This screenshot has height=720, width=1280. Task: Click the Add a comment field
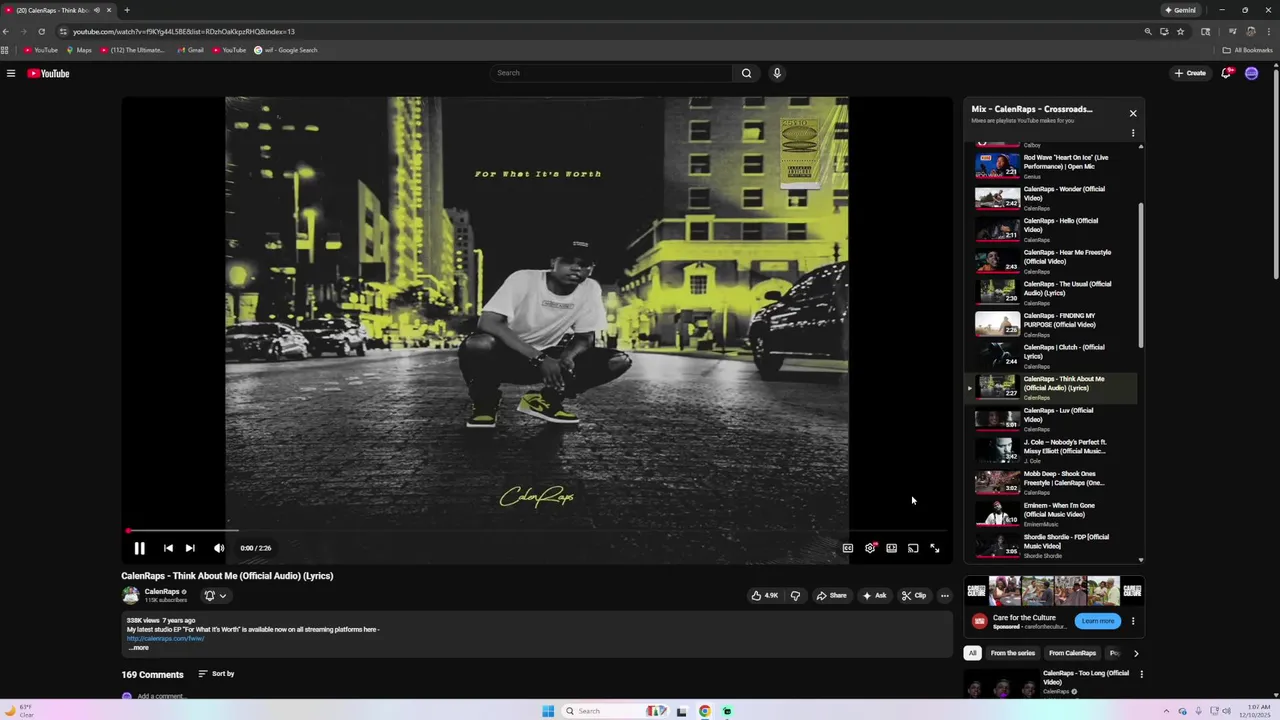coord(160,696)
